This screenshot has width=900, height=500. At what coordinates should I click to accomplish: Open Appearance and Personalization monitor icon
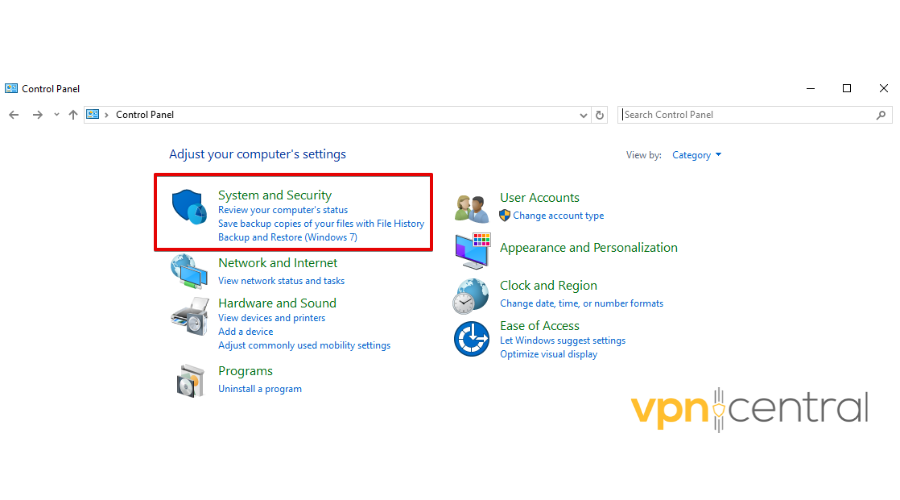[x=472, y=250]
